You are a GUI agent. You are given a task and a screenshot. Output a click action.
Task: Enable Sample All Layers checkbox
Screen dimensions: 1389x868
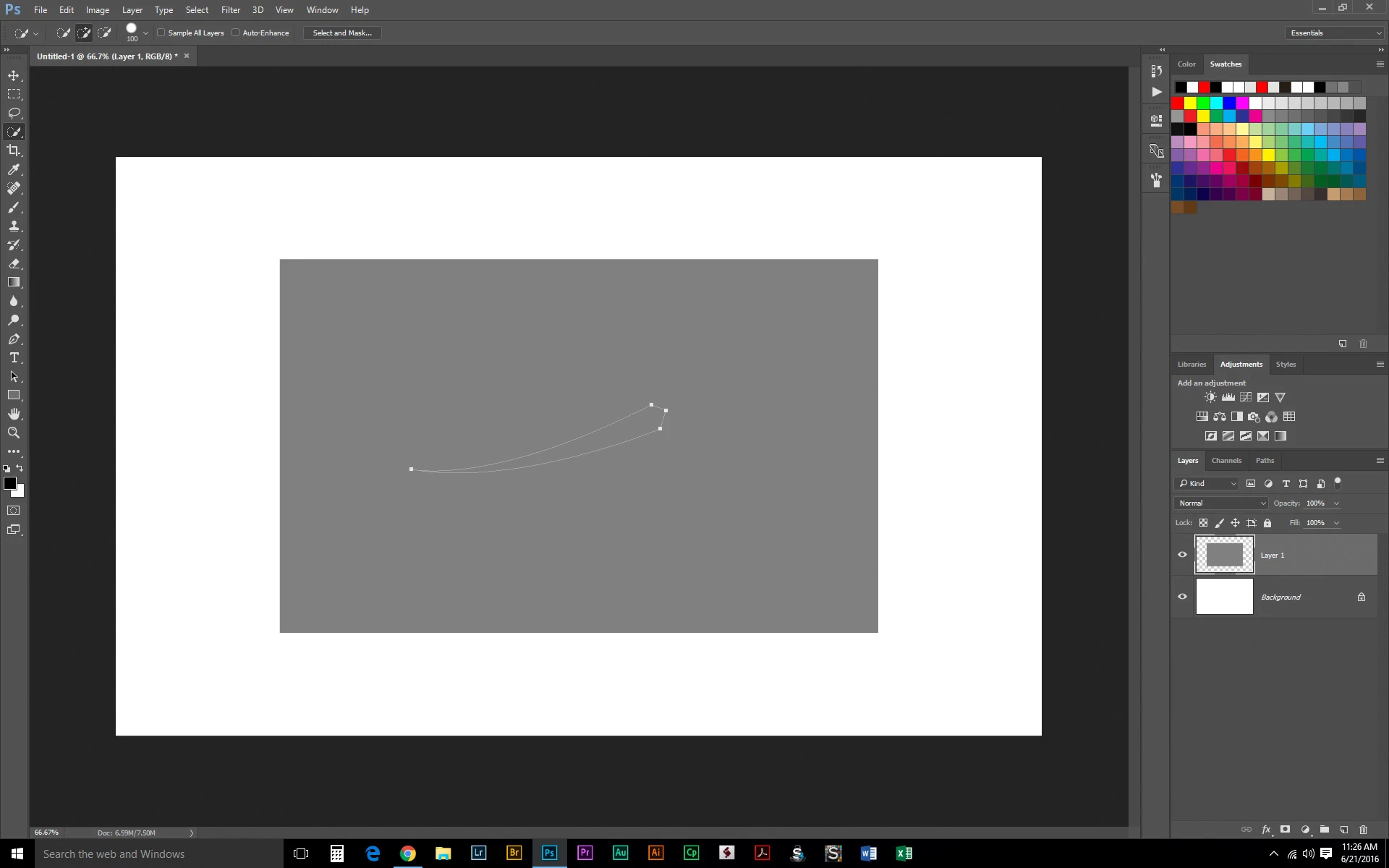tap(161, 33)
